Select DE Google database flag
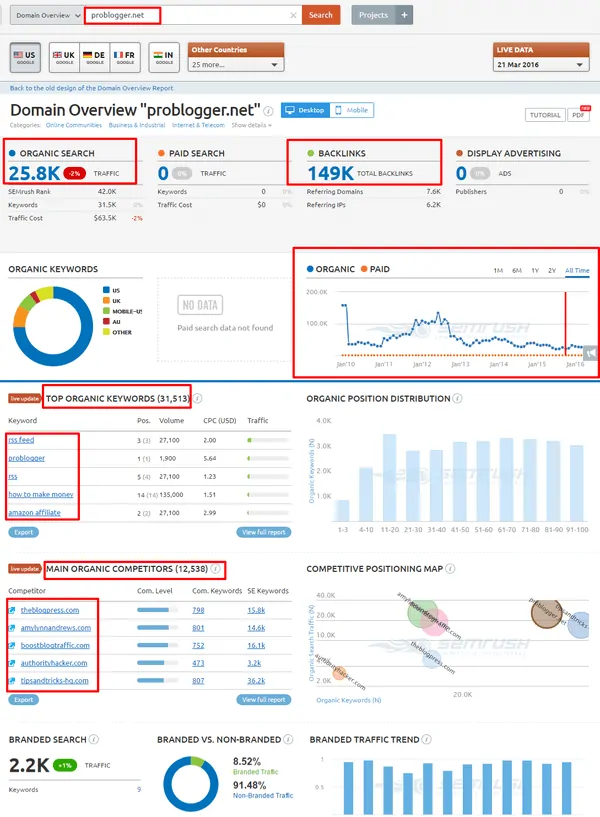This screenshot has height=817, width=600. 94,57
